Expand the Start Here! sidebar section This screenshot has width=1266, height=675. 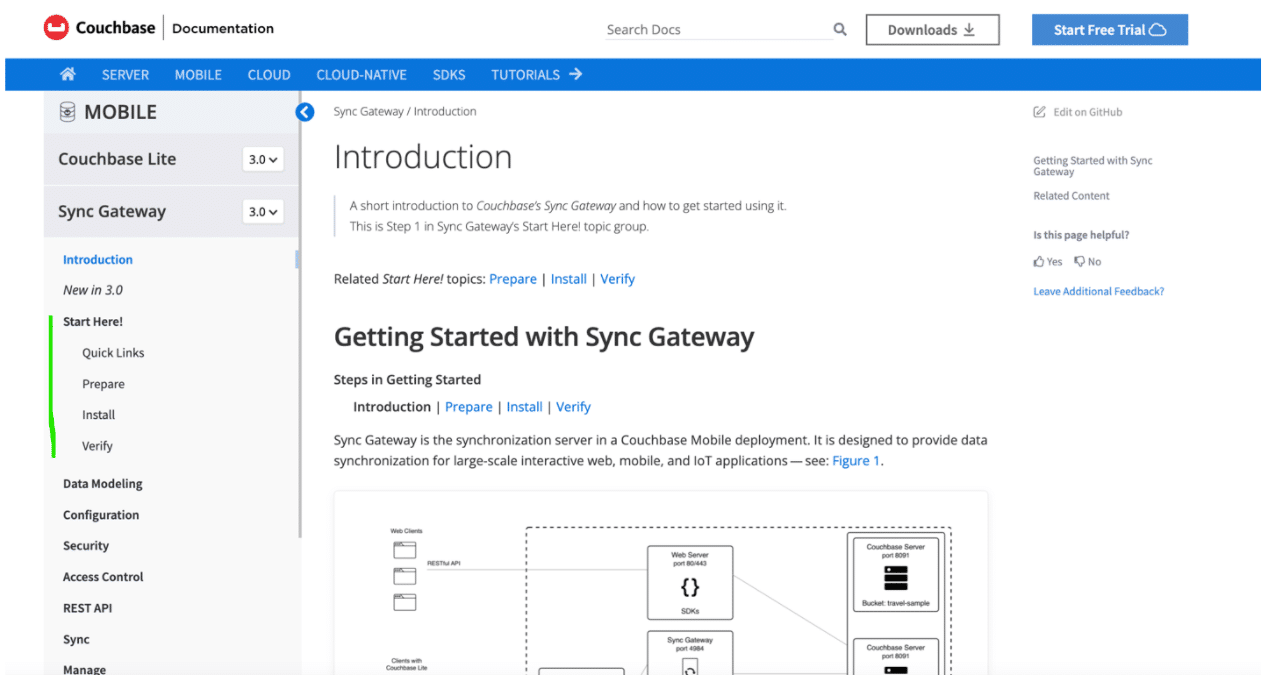point(92,321)
